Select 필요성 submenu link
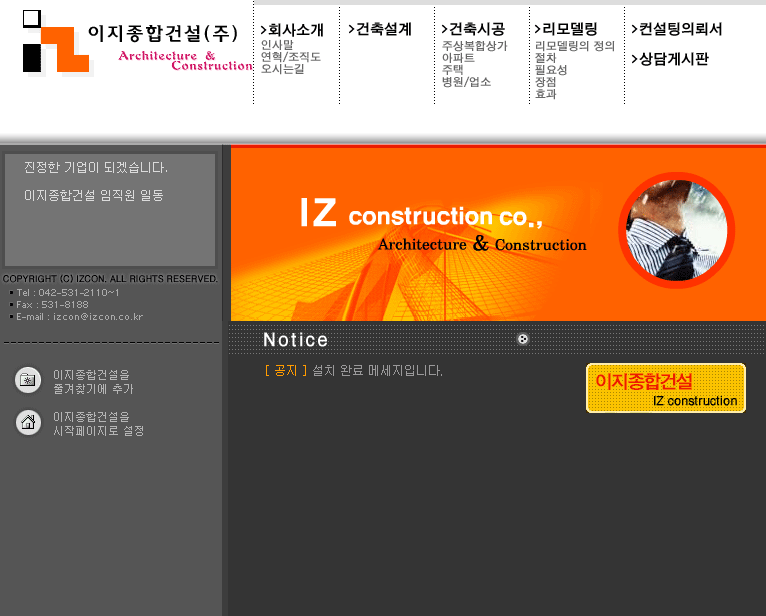This screenshot has width=766, height=616. tap(551, 70)
